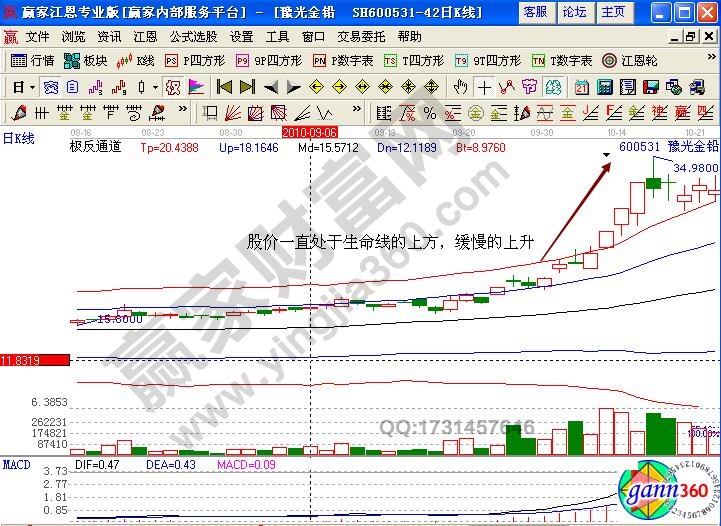Click the 客服 button
The image size is (721, 526).
tap(535, 12)
